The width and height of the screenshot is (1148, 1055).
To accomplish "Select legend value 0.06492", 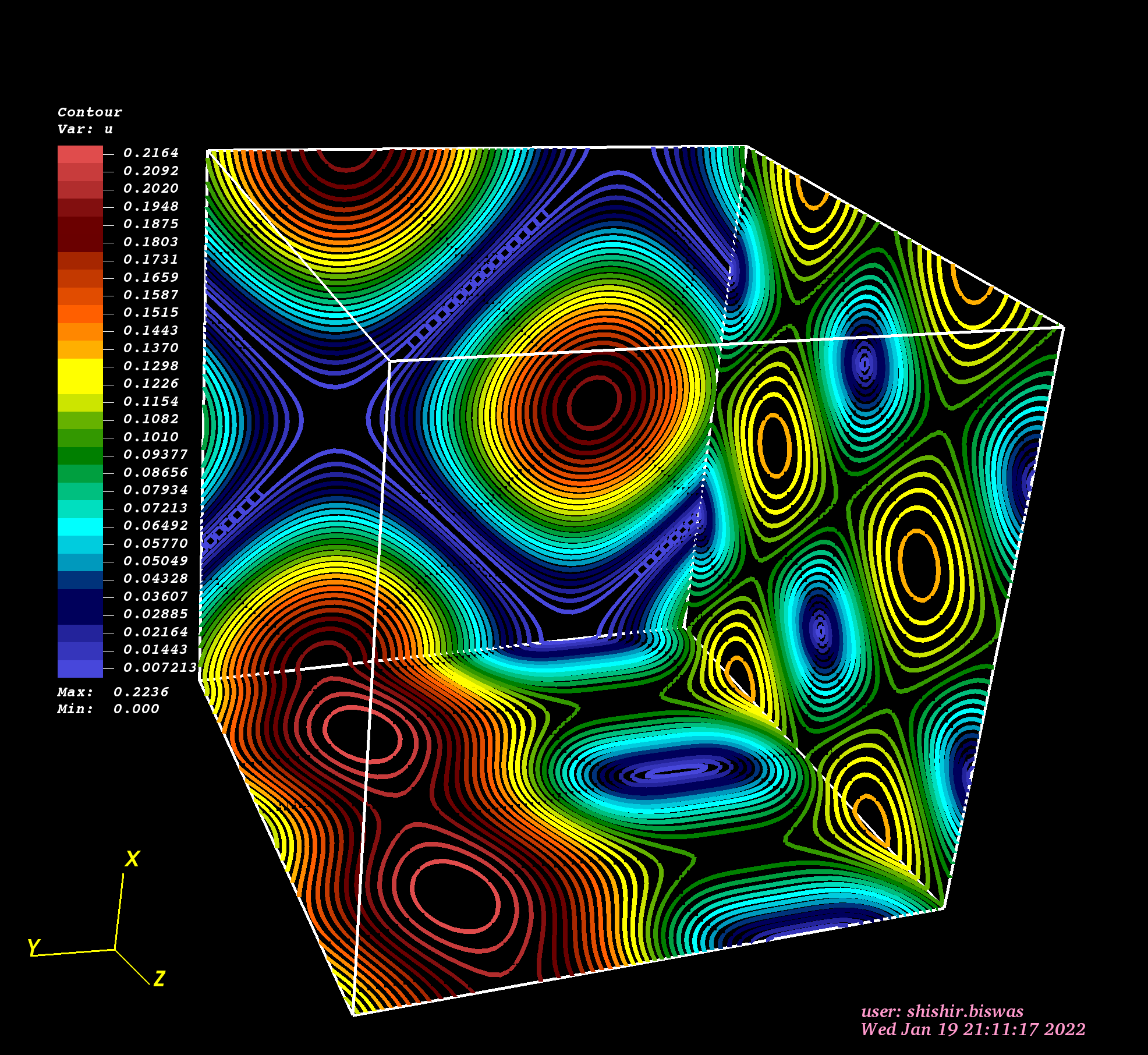I will click(155, 526).
